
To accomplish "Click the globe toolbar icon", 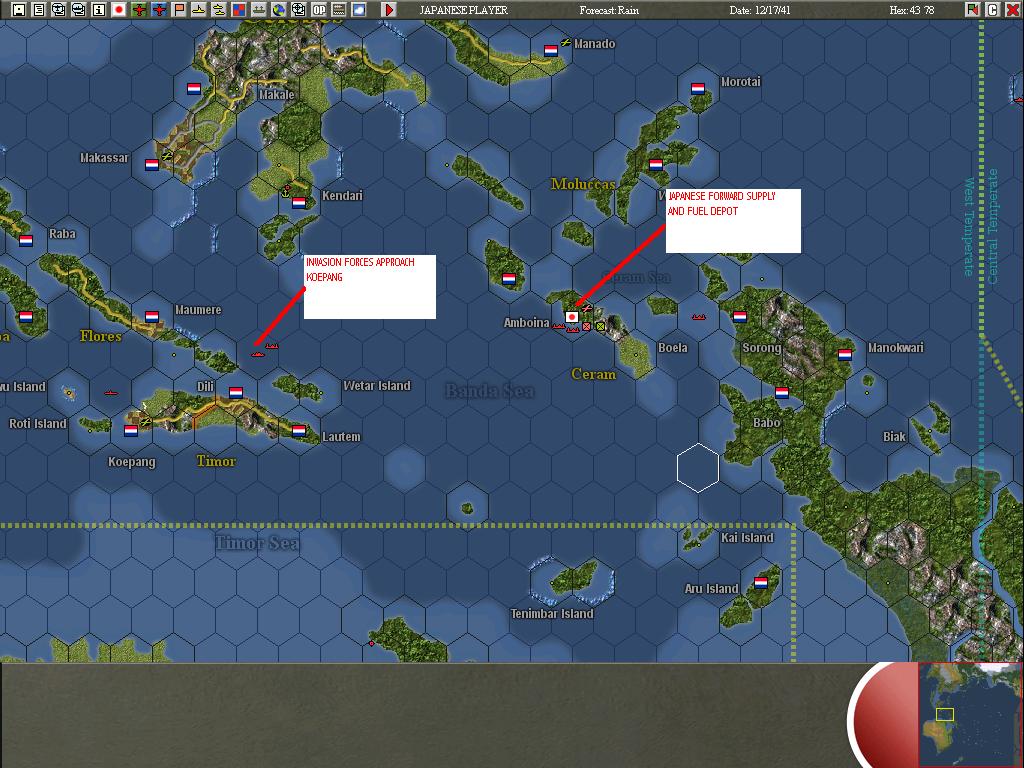I will click(x=279, y=9).
